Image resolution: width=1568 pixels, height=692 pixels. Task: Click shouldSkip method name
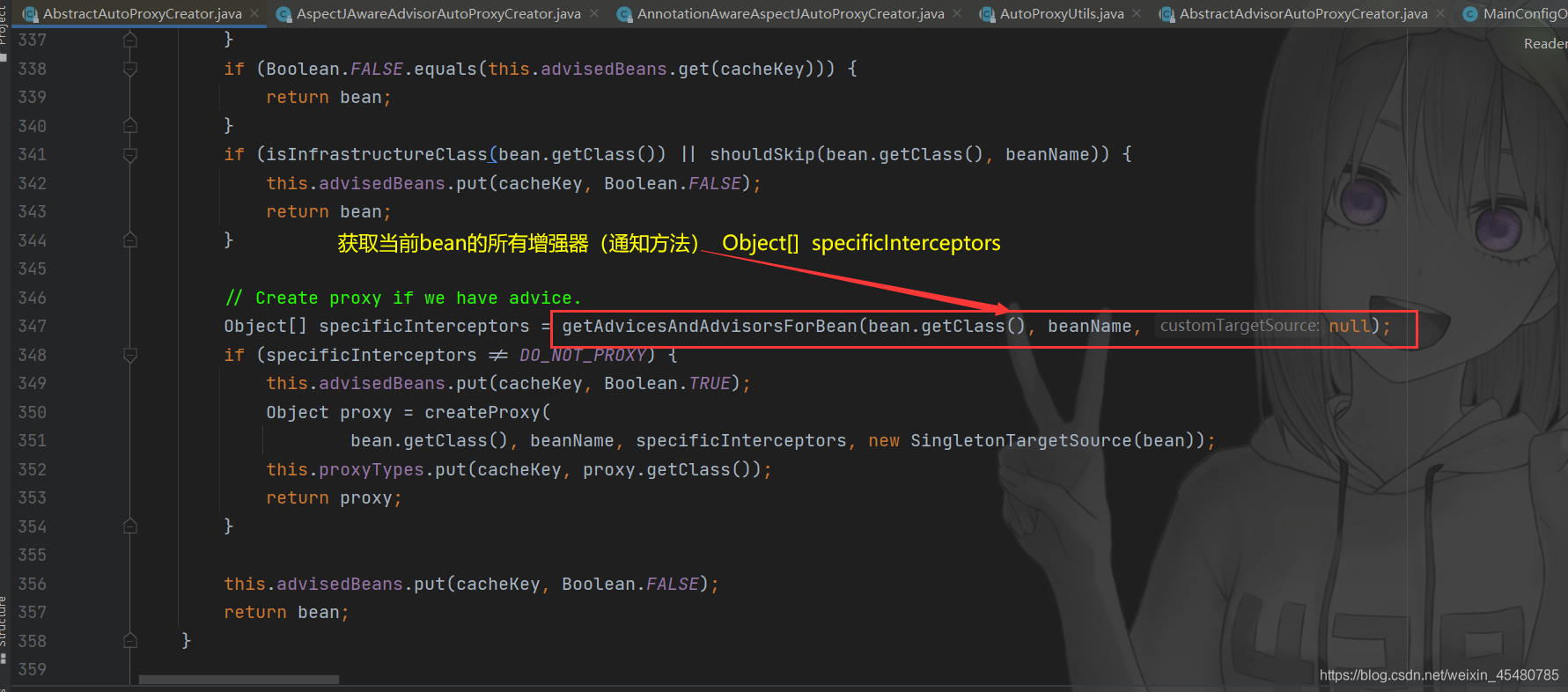[762, 155]
